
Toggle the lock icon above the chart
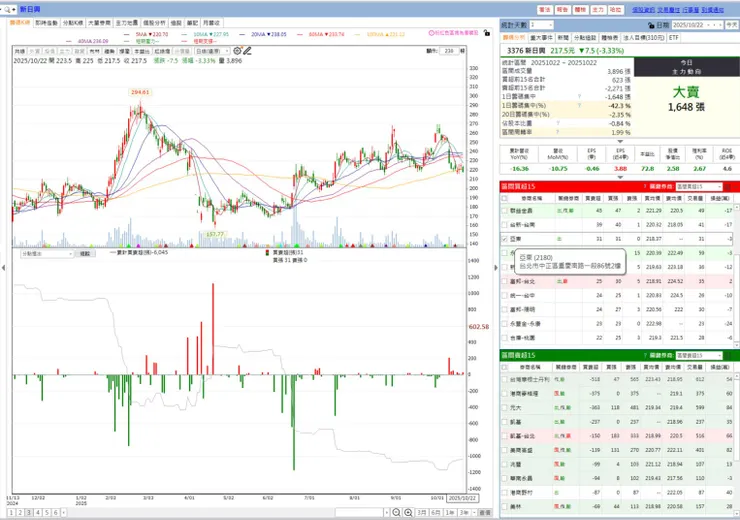[x=487, y=33]
